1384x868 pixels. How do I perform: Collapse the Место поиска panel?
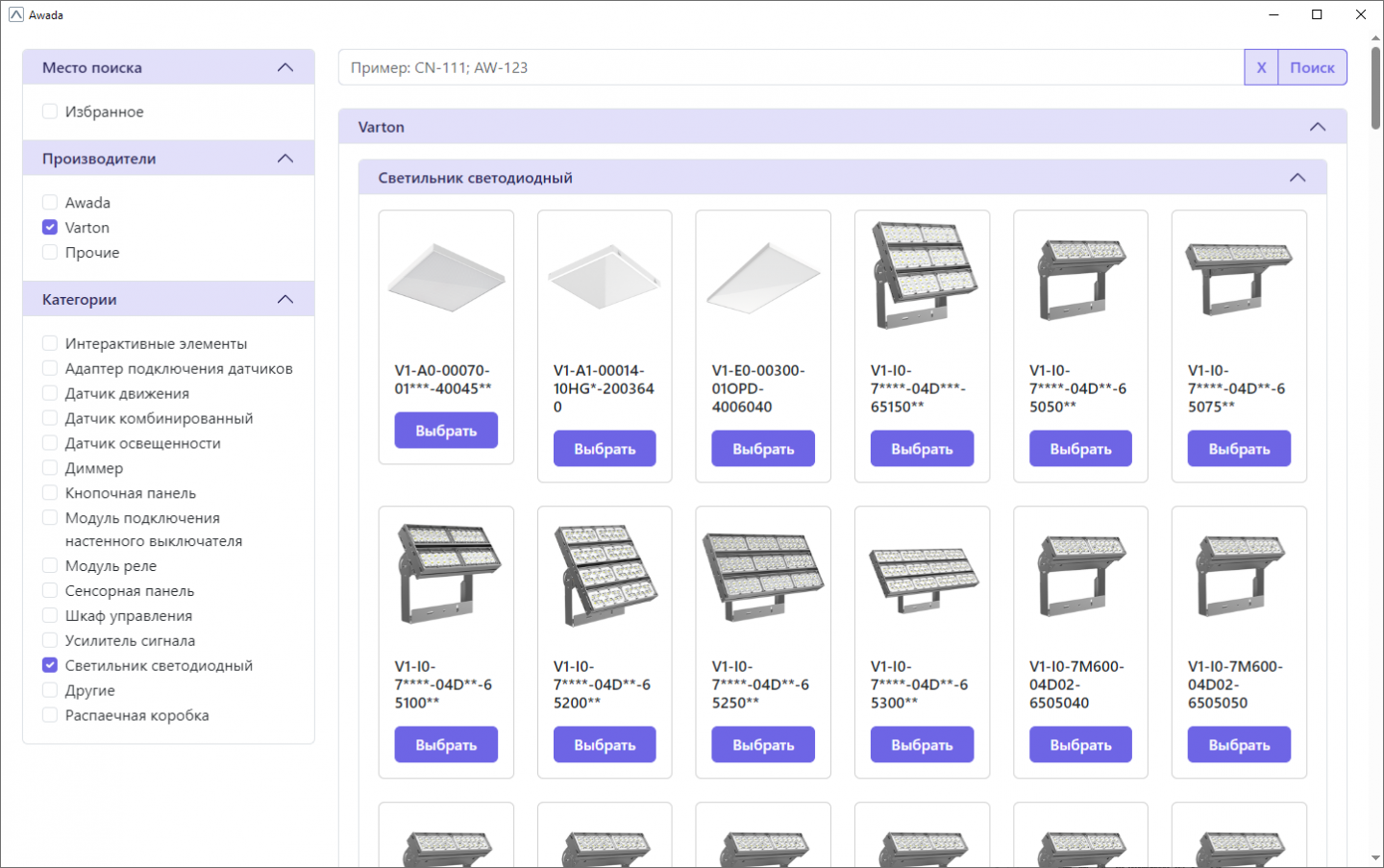pos(285,67)
